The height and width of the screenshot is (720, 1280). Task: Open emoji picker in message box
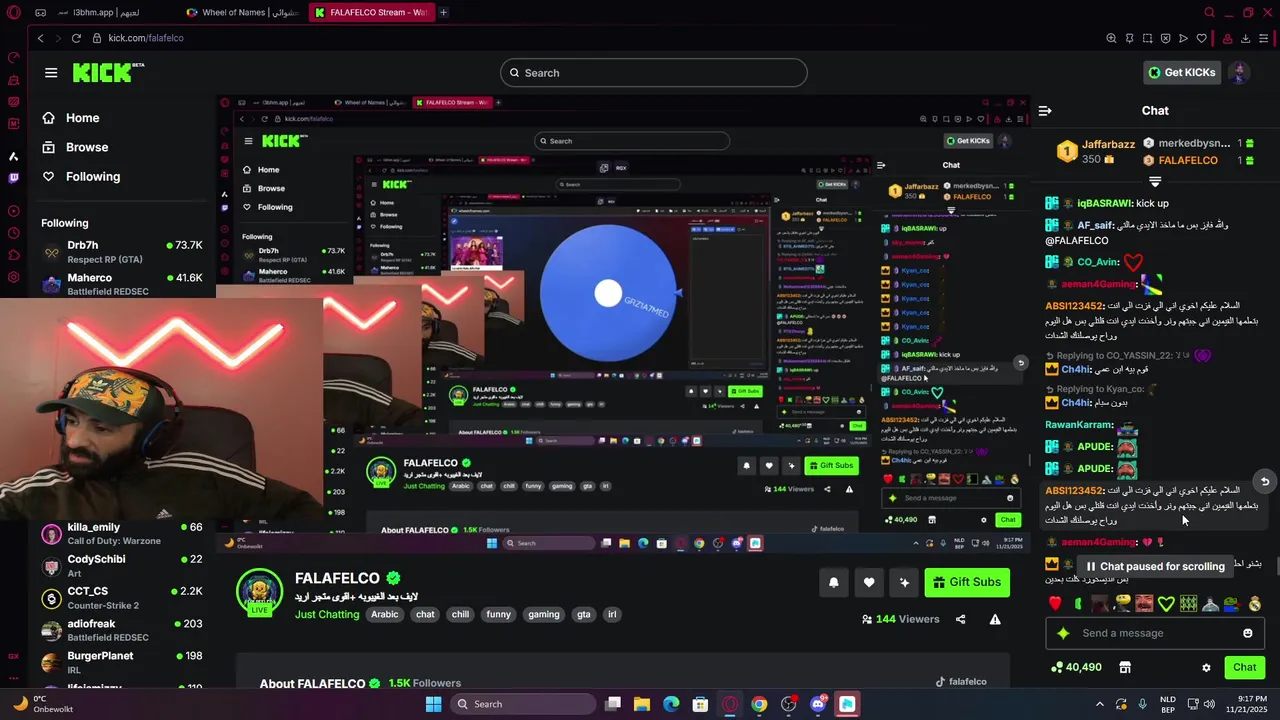(x=1247, y=633)
